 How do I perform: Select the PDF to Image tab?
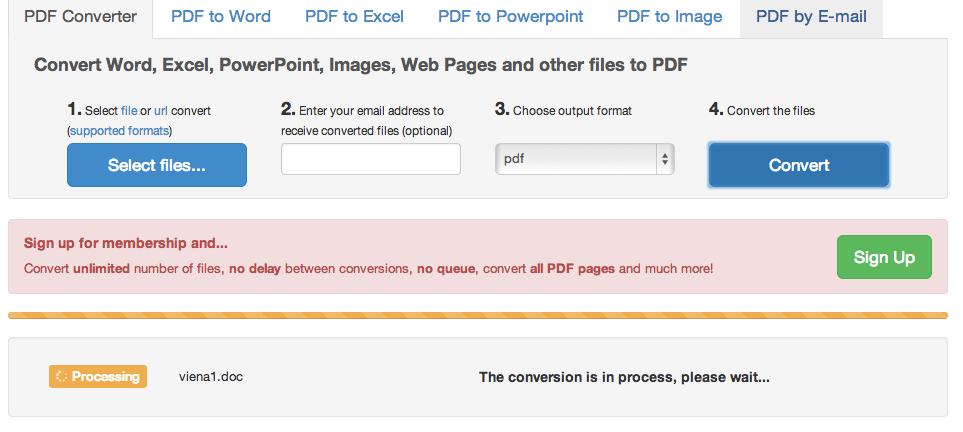[x=669, y=17]
